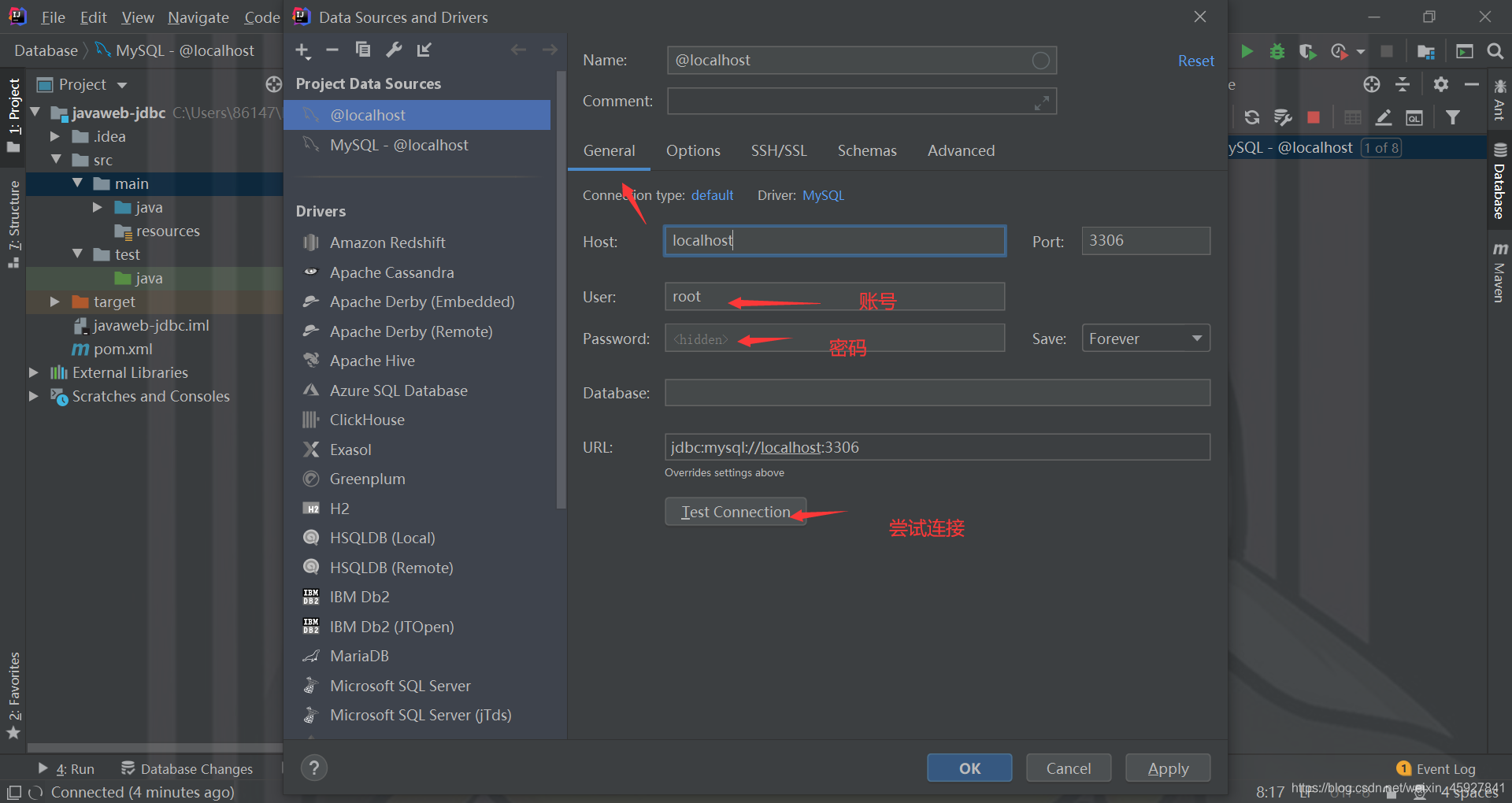Expand the .idea folder
This screenshot has height=803, width=1512.
coord(55,136)
